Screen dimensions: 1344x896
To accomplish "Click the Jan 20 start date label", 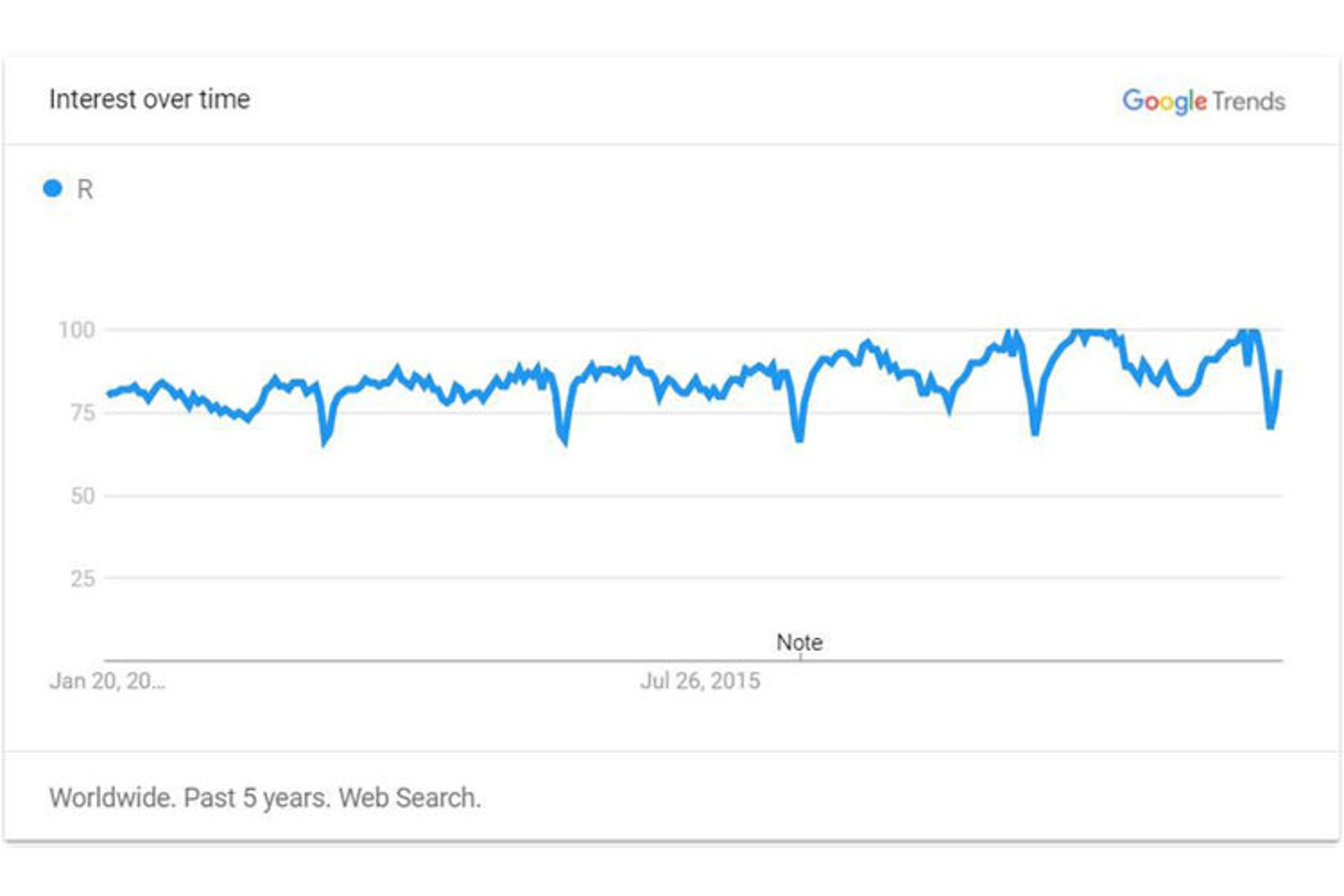I will coord(107,681).
